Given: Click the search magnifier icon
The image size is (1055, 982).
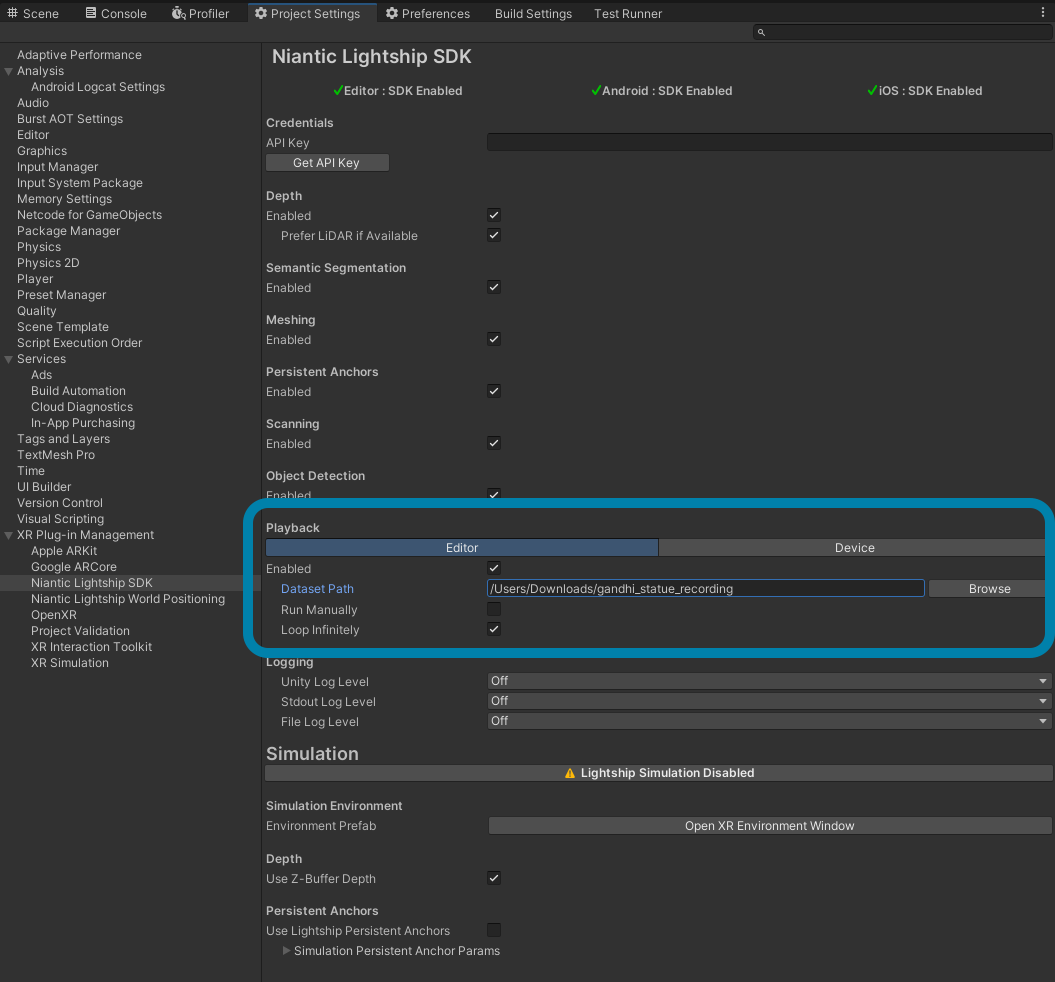Looking at the screenshot, I should pyautogui.click(x=761, y=32).
